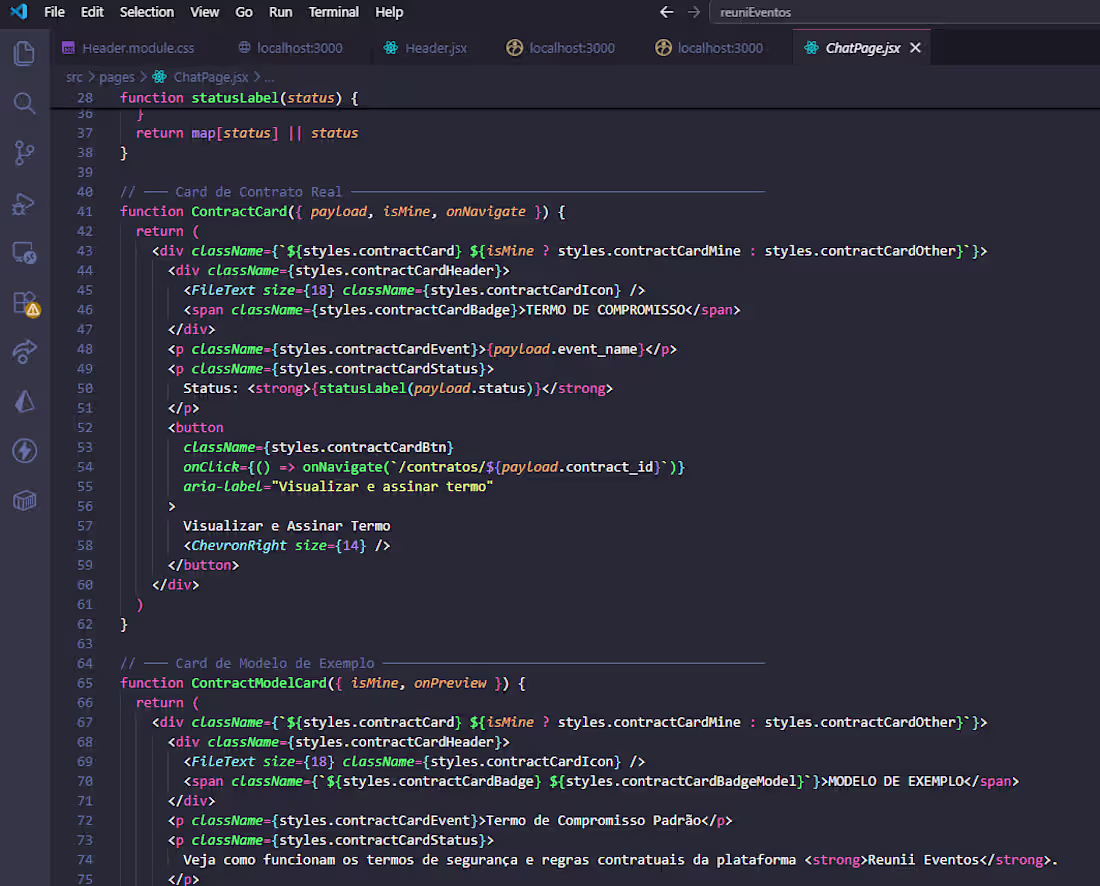Image resolution: width=1100 pixels, height=886 pixels.
Task: Open the View menu
Action: (x=205, y=12)
